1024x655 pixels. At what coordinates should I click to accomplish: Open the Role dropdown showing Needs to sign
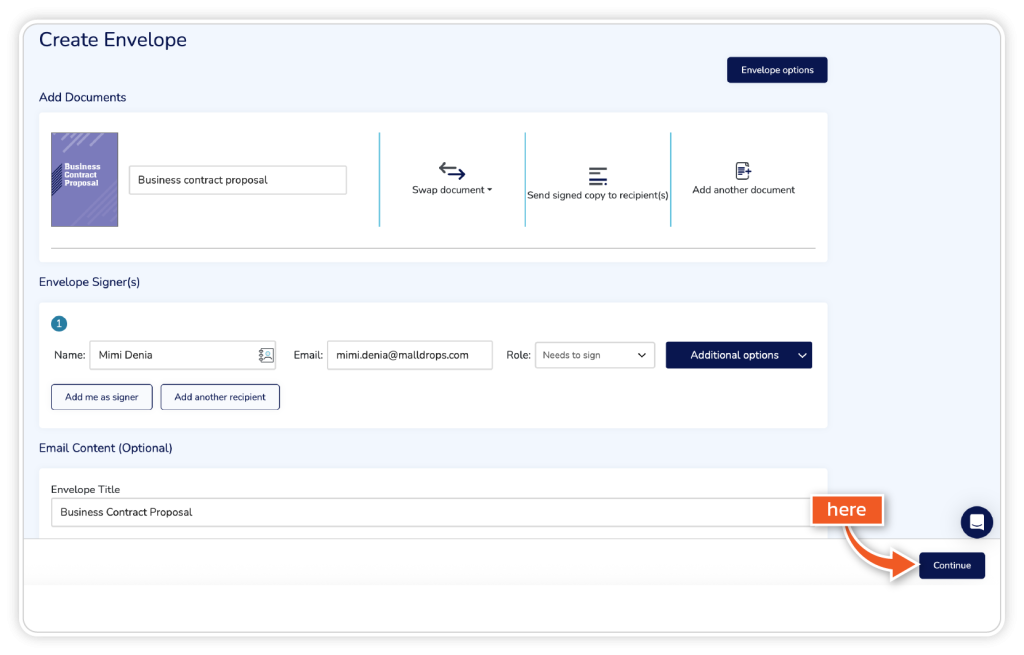point(594,355)
